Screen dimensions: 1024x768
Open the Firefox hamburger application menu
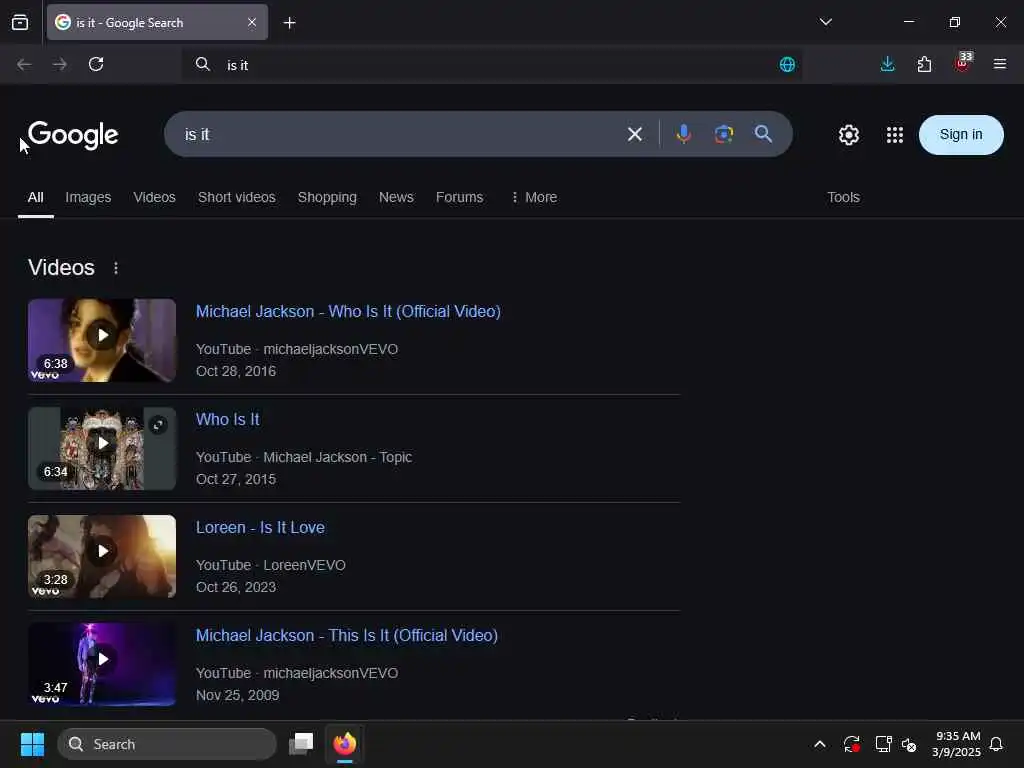click(x=999, y=64)
